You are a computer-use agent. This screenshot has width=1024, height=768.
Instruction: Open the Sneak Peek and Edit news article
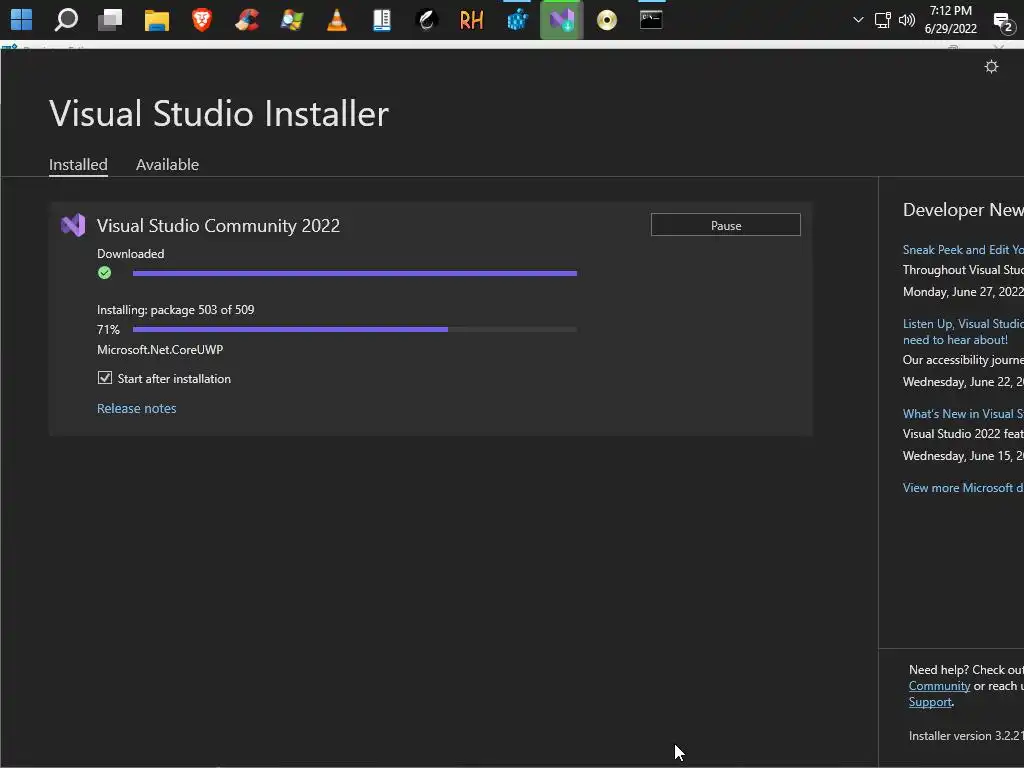pos(963,249)
